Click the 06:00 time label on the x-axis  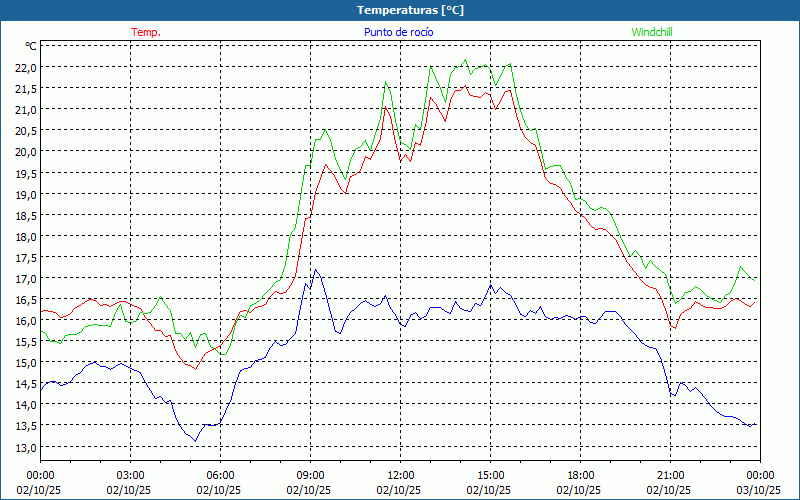(x=220, y=475)
